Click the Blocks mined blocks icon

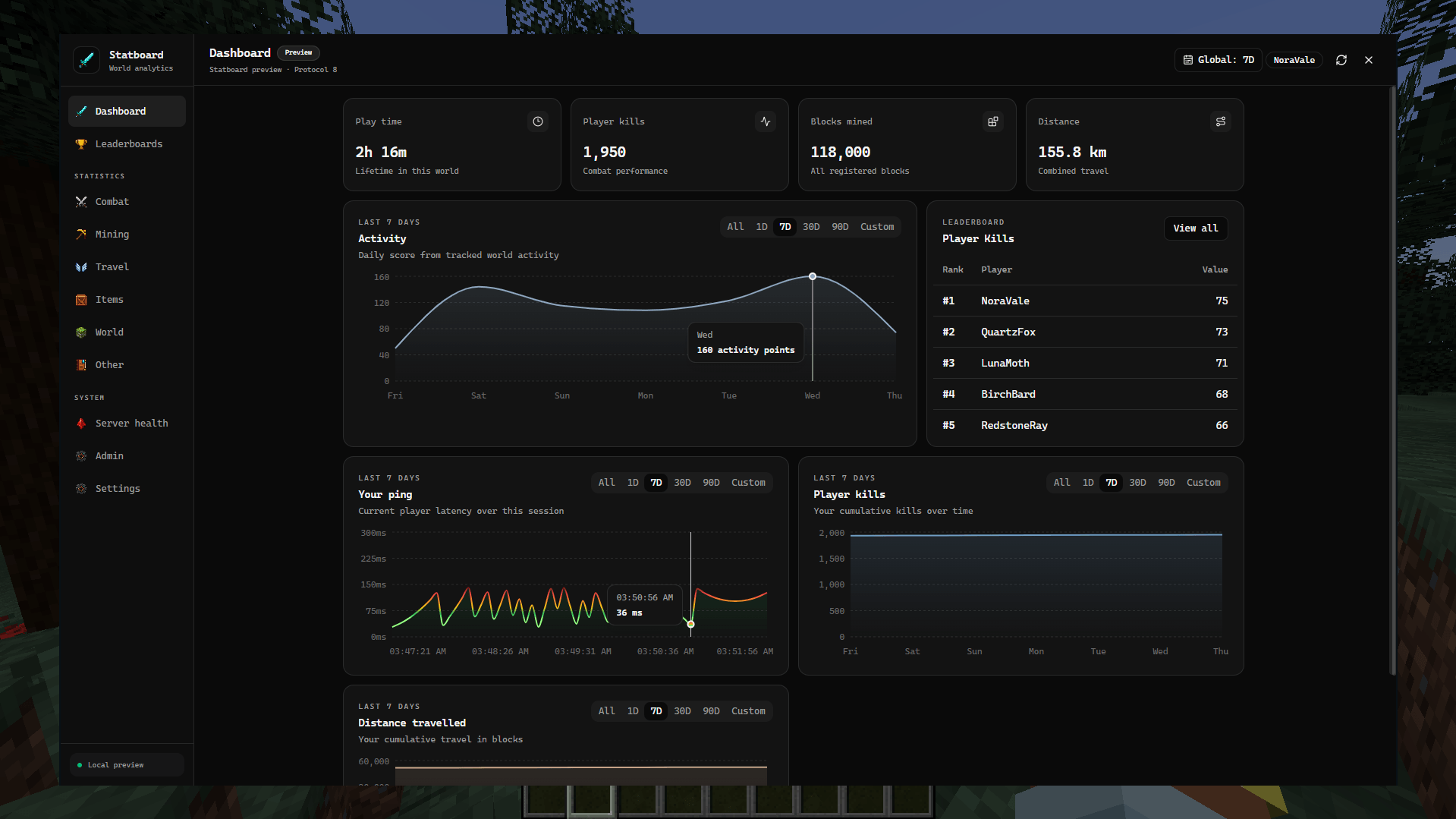tap(993, 121)
